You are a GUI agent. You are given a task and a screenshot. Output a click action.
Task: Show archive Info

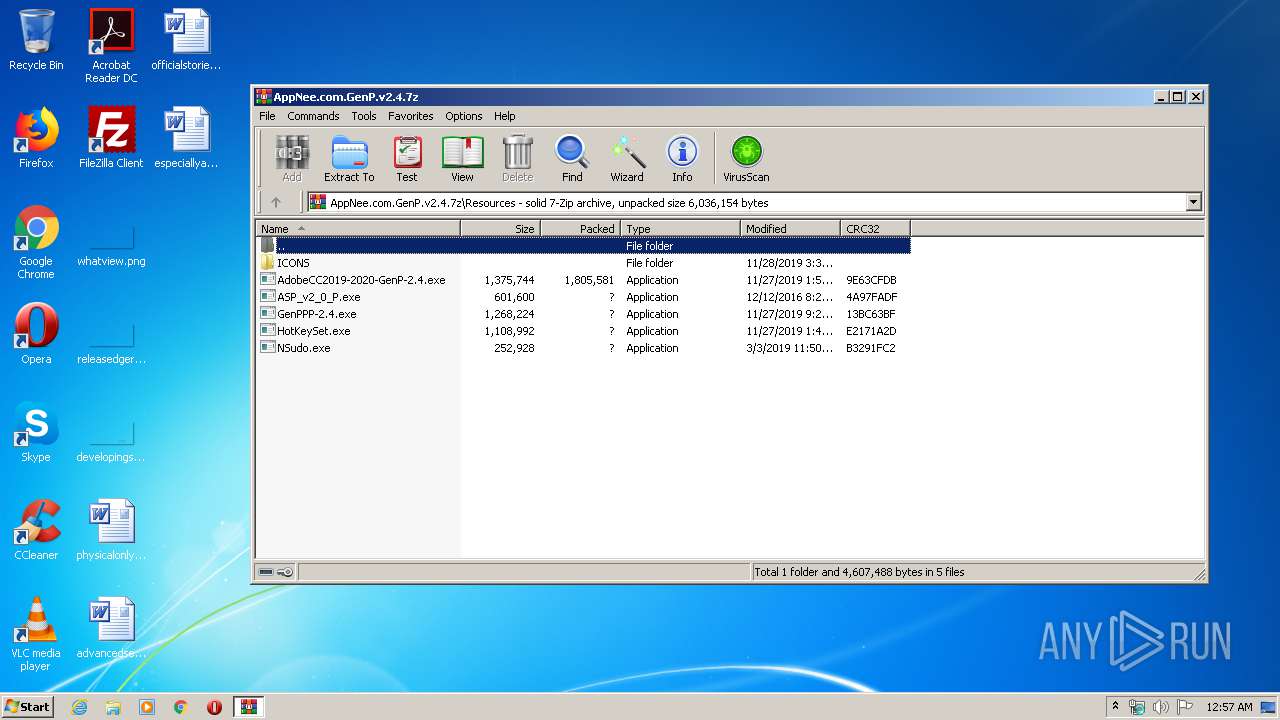[682, 159]
